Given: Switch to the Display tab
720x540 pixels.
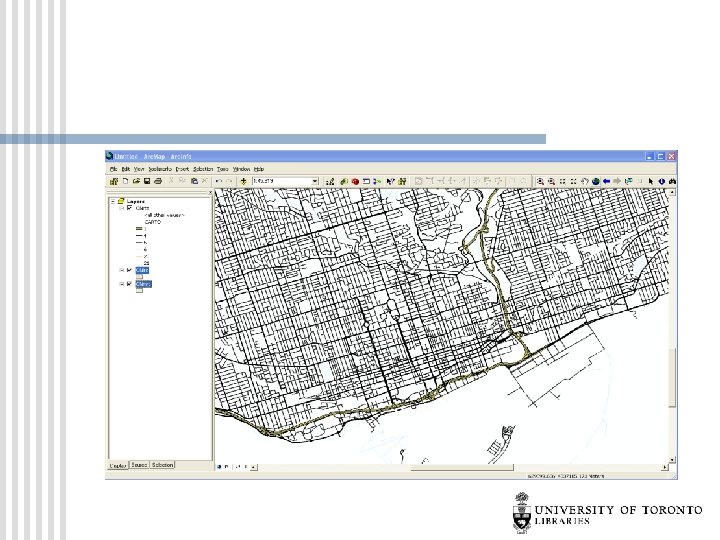Looking at the screenshot, I should point(118,465).
